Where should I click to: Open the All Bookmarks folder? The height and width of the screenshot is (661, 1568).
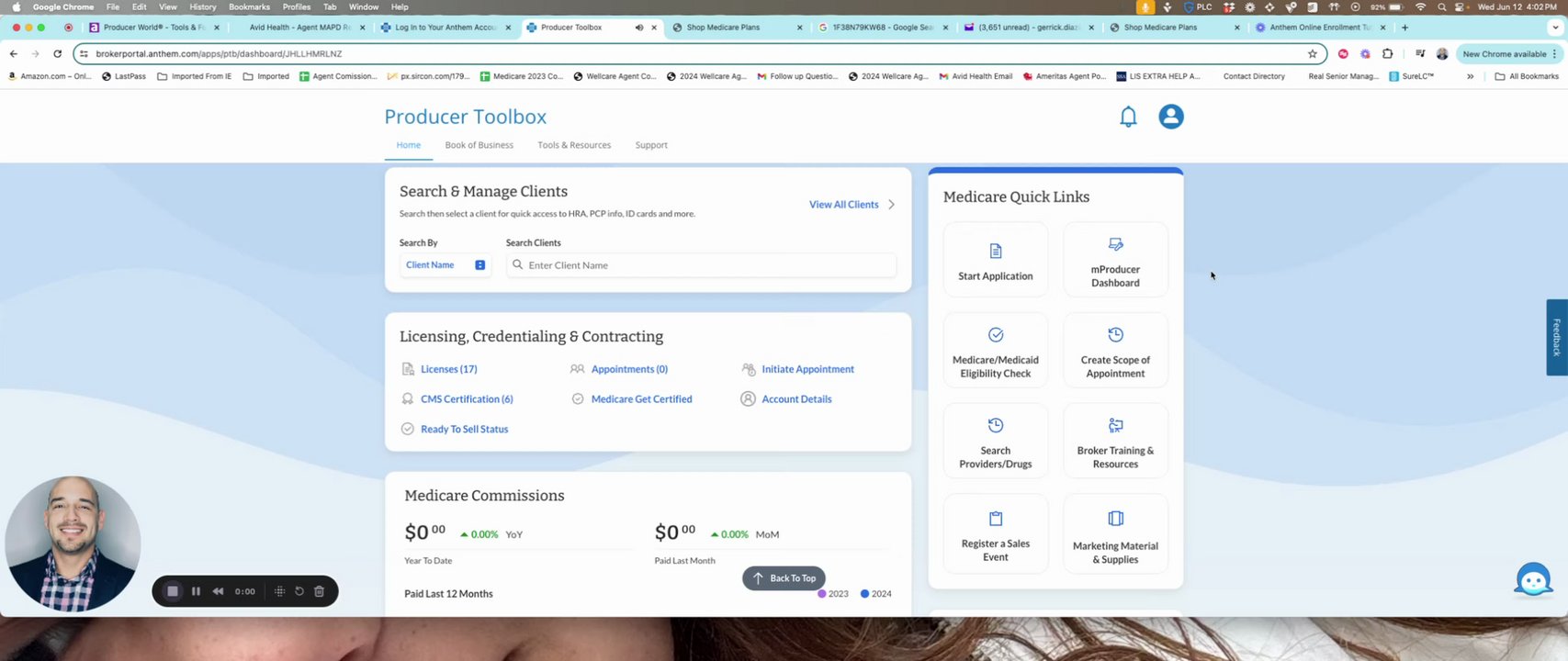(1527, 76)
